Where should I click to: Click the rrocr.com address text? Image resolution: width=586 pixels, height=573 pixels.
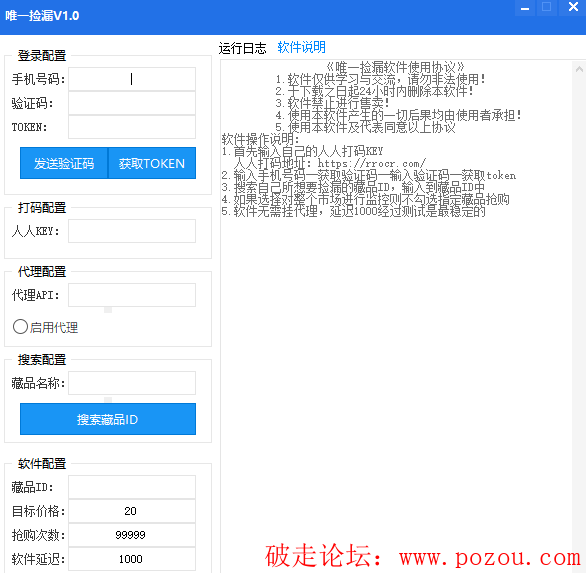(372, 163)
